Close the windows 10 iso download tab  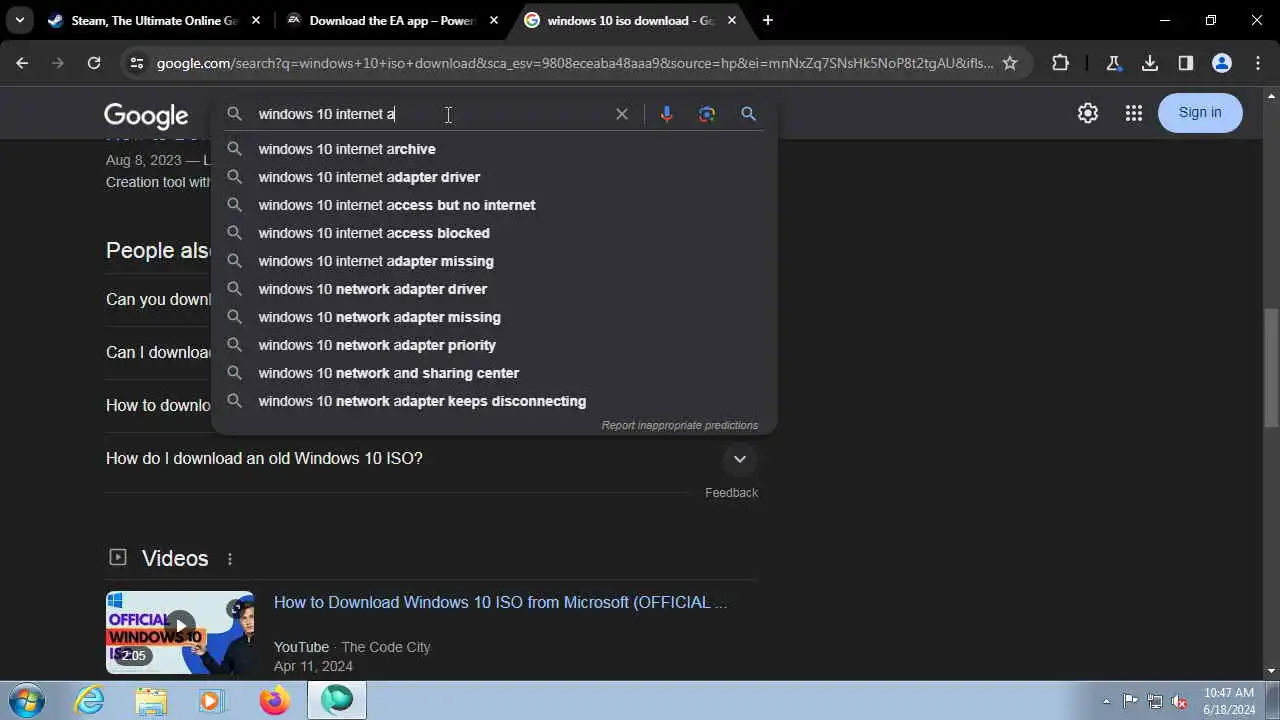coord(732,20)
